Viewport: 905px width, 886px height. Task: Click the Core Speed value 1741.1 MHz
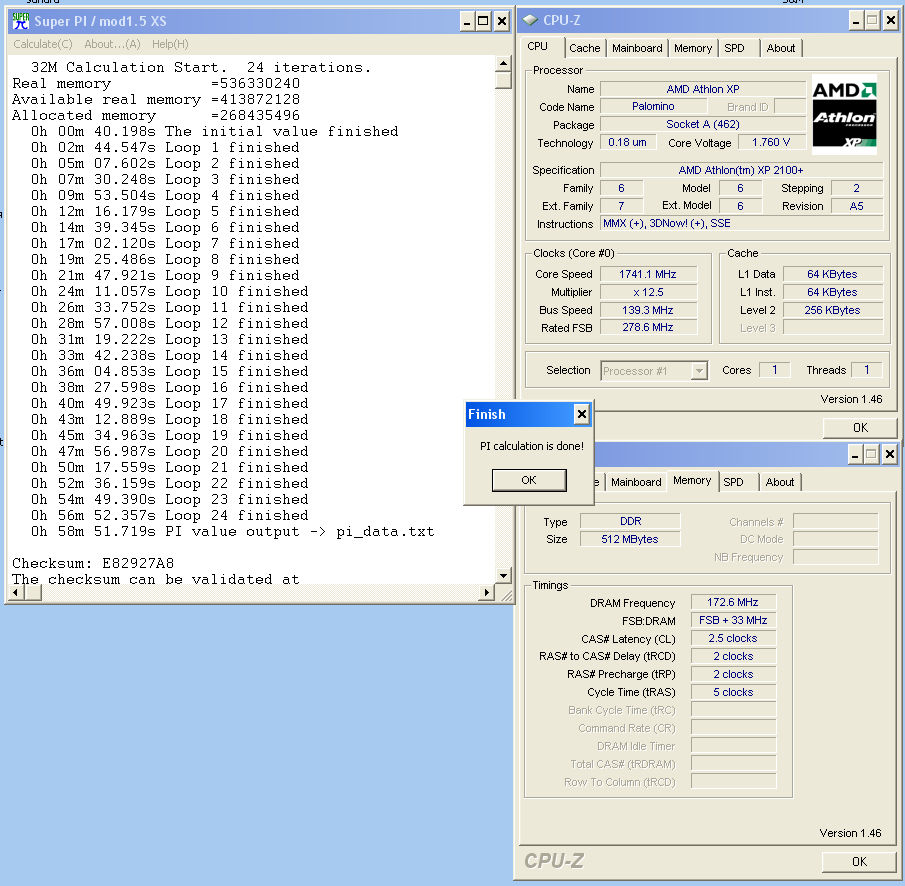pos(648,274)
